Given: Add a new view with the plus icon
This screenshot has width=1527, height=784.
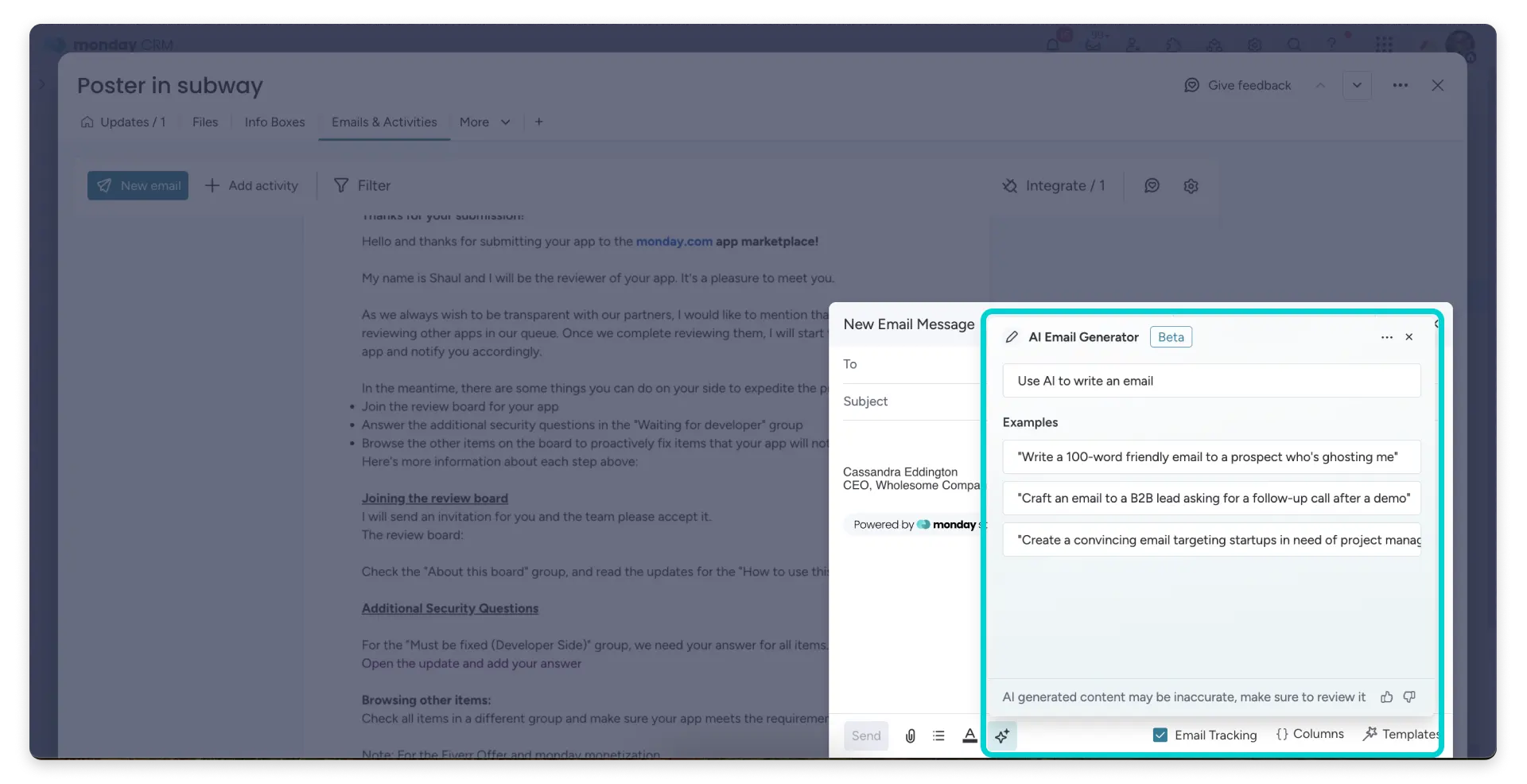Looking at the screenshot, I should tap(539, 122).
